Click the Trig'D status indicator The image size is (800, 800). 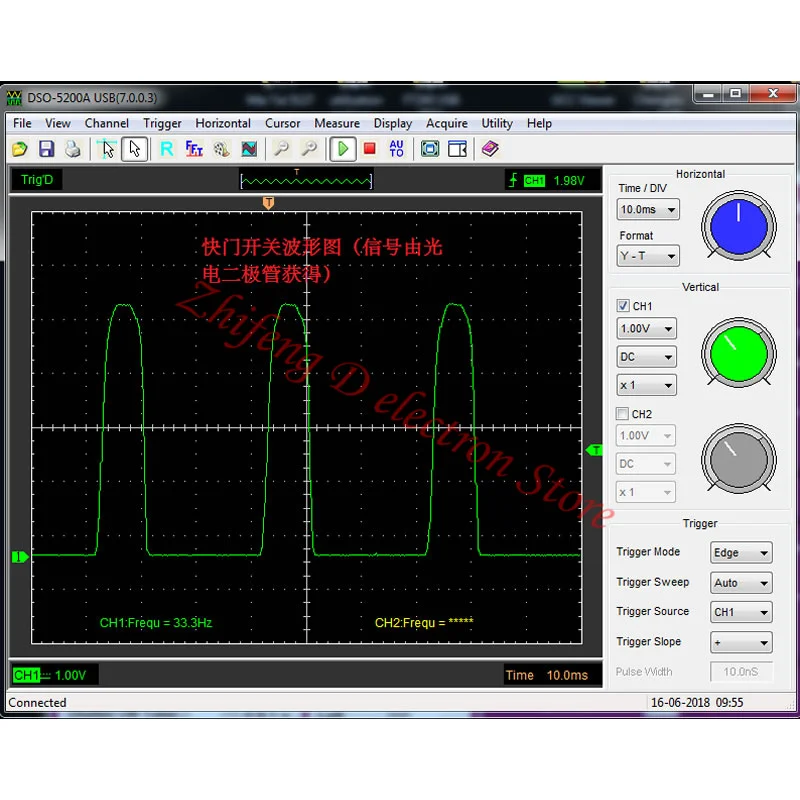click(x=37, y=180)
